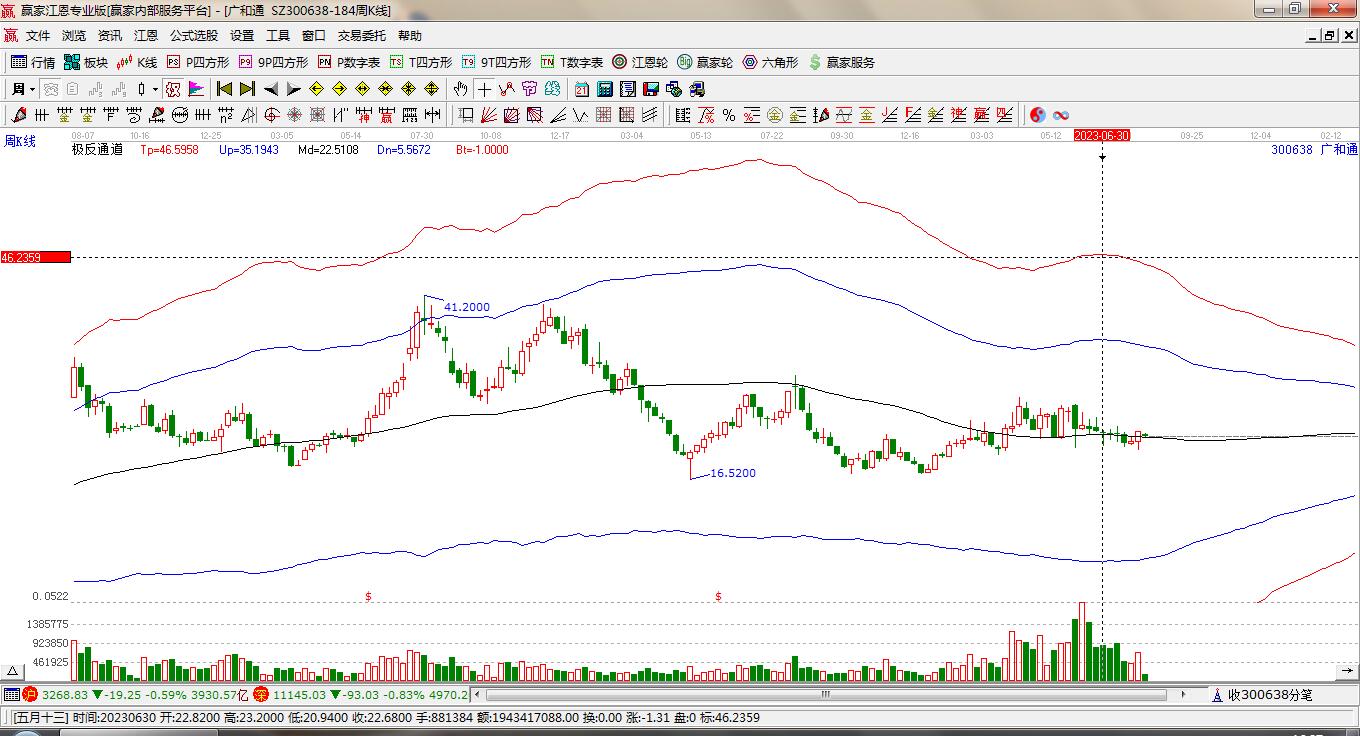This screenshot has height=736, width=1360.
Task: Click the 赢家服务 button
Action: point(842,62)
